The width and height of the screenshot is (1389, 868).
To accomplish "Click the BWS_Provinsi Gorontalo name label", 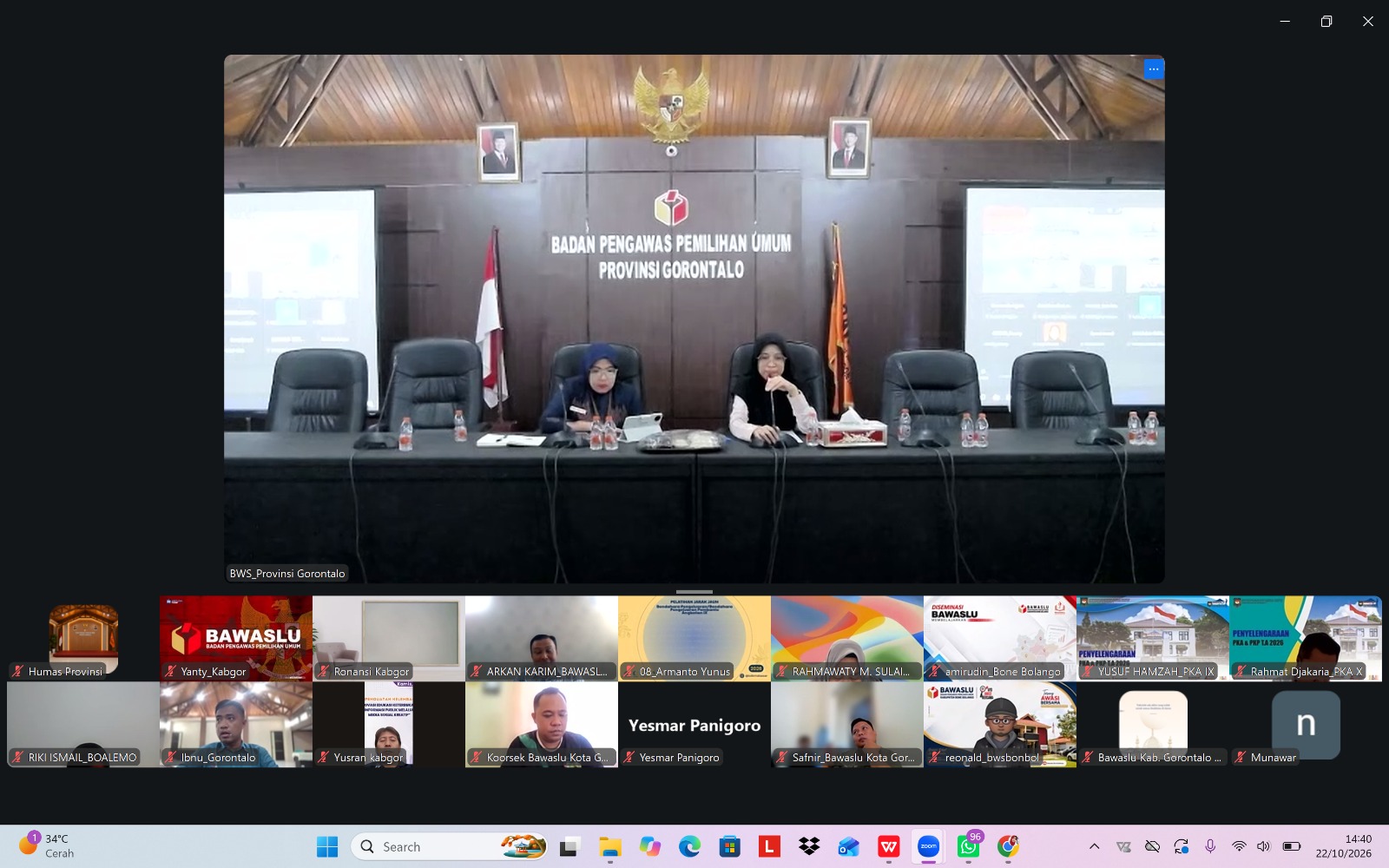I will 287,573.
